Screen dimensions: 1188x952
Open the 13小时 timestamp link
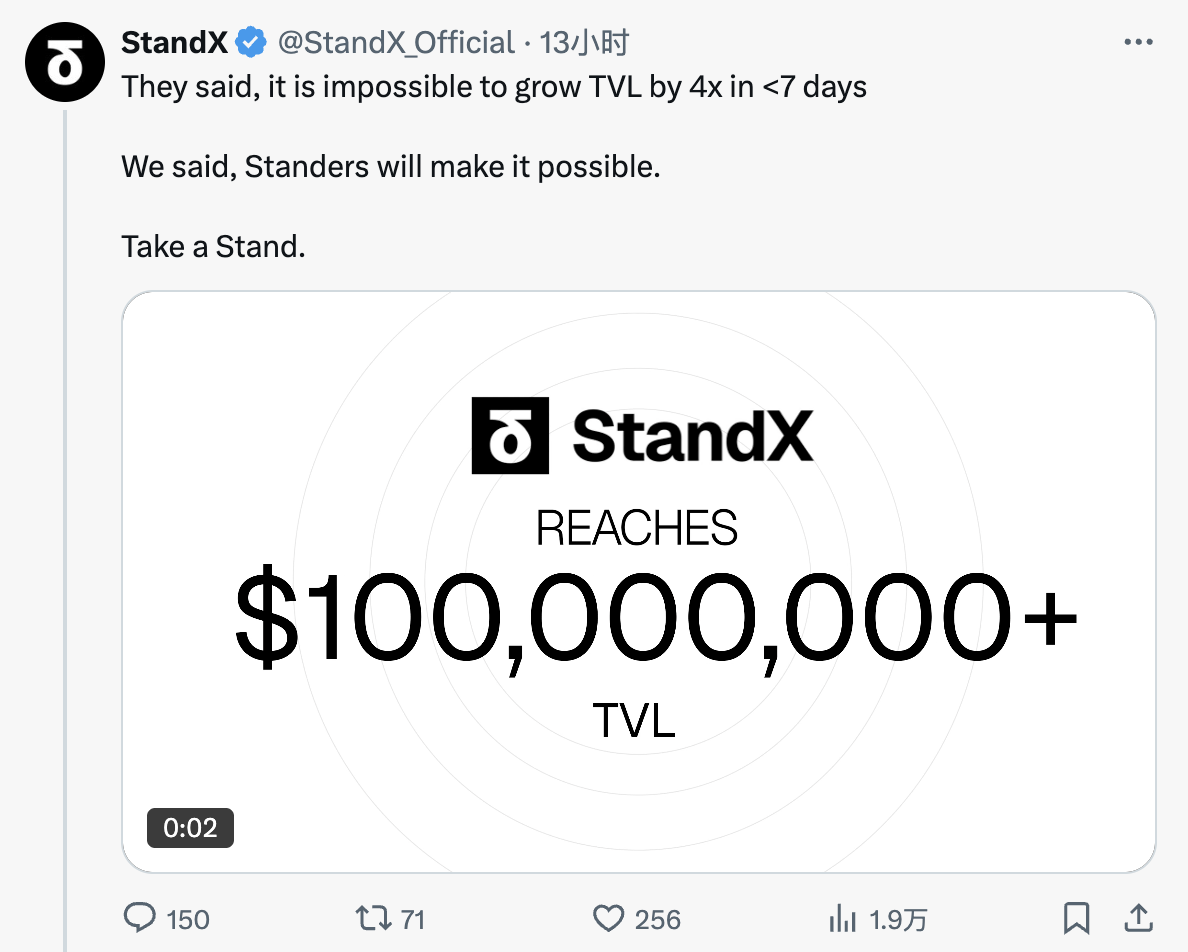click(x=583, y=42)
